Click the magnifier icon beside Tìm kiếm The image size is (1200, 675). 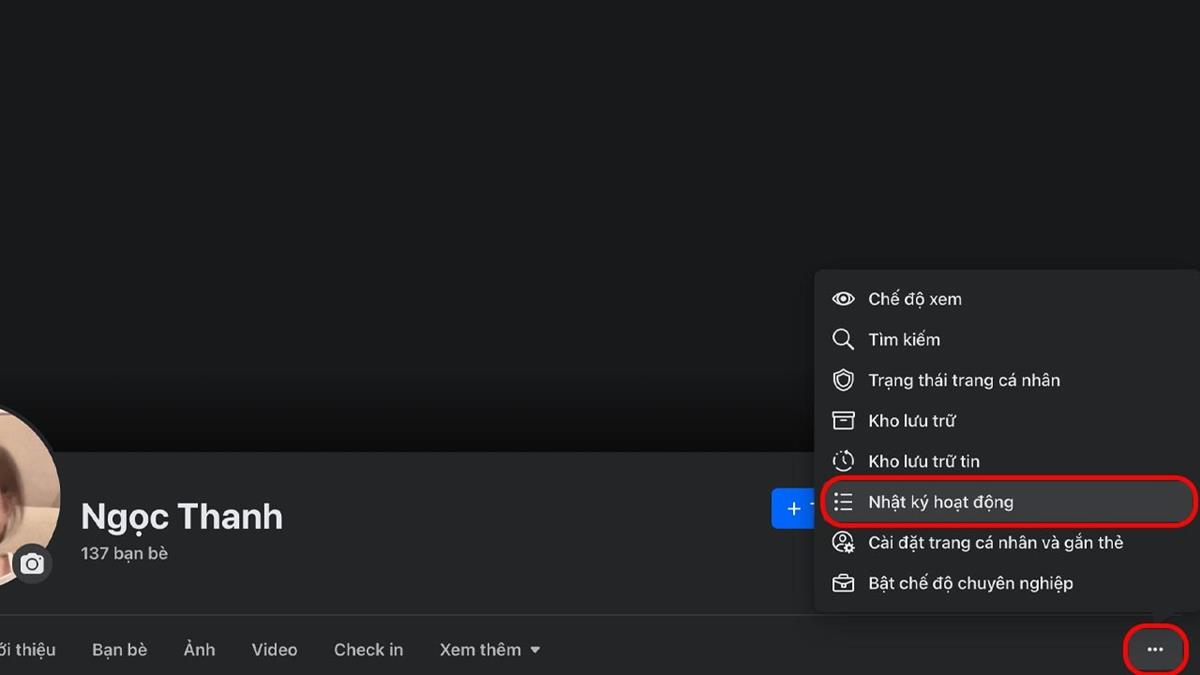(843, 340)
